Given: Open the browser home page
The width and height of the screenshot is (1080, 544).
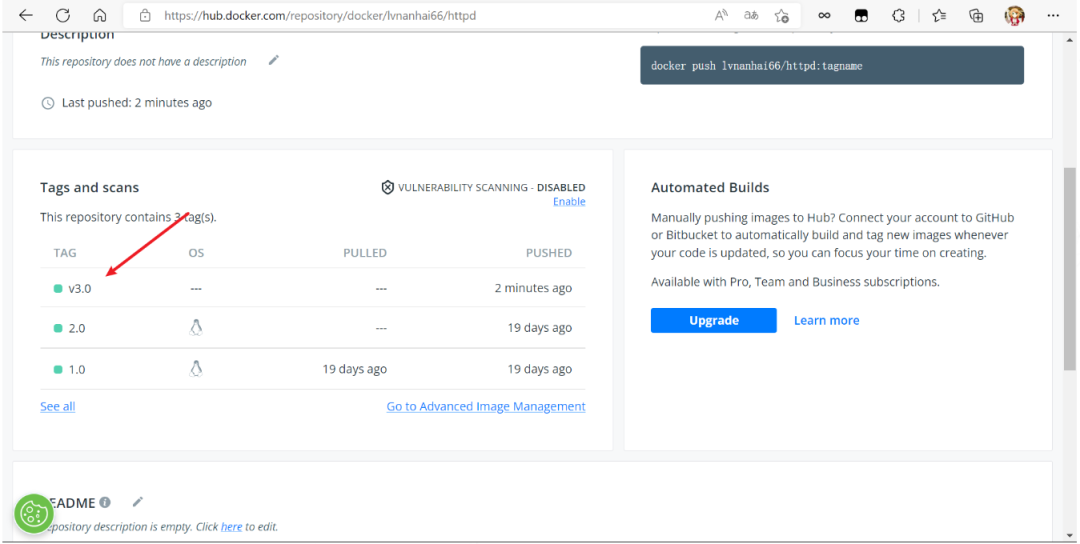Looking at the screenshot, I should pos(100,15).
